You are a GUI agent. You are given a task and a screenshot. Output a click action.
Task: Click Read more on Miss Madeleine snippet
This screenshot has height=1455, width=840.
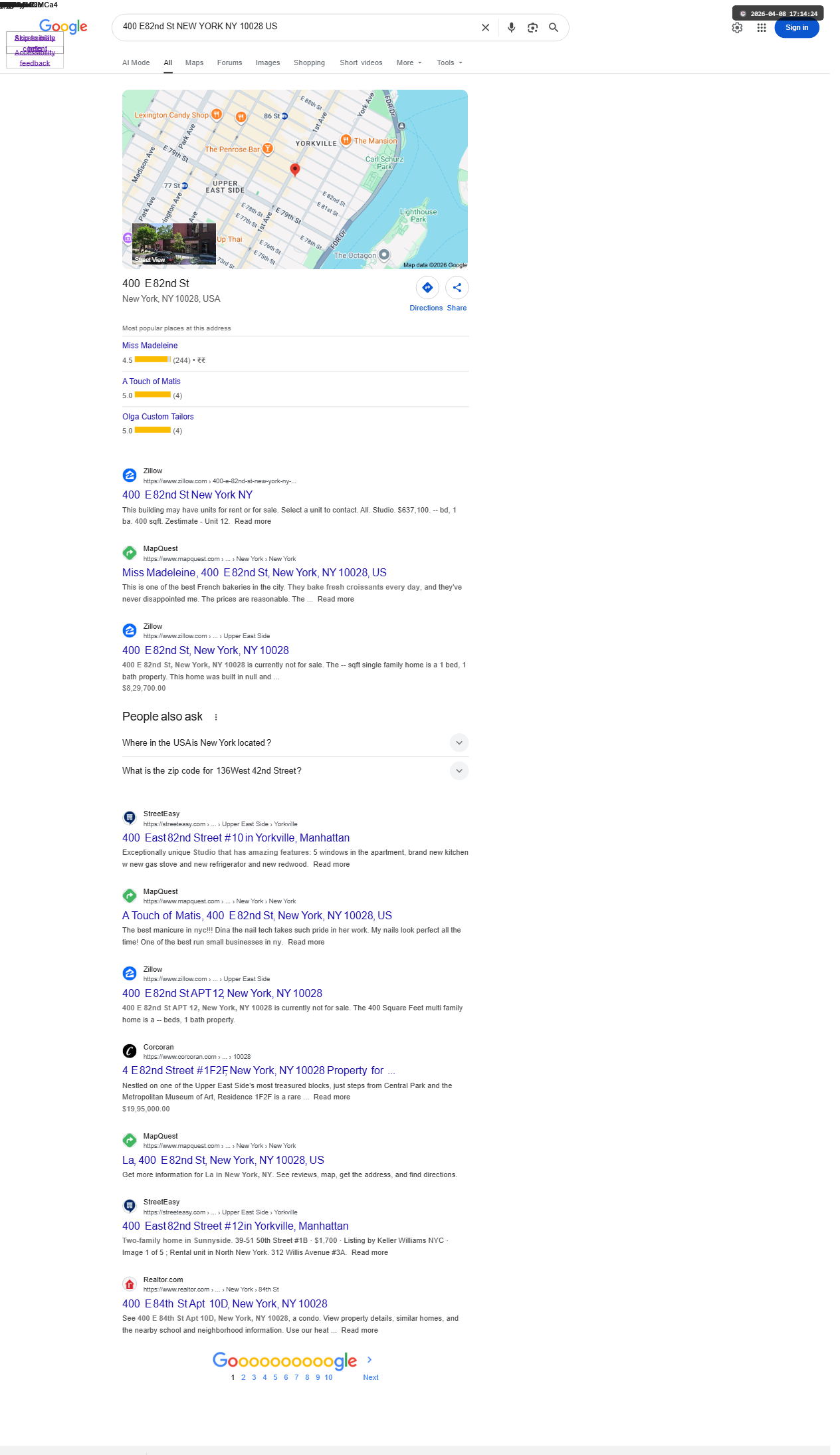point(336,600)
